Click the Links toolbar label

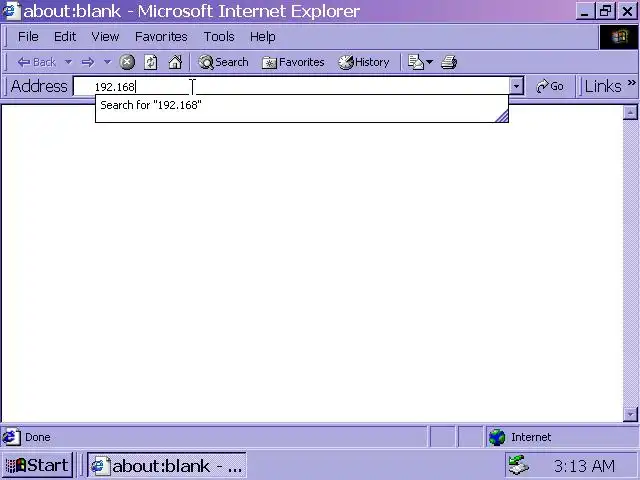tap(603, 87)
